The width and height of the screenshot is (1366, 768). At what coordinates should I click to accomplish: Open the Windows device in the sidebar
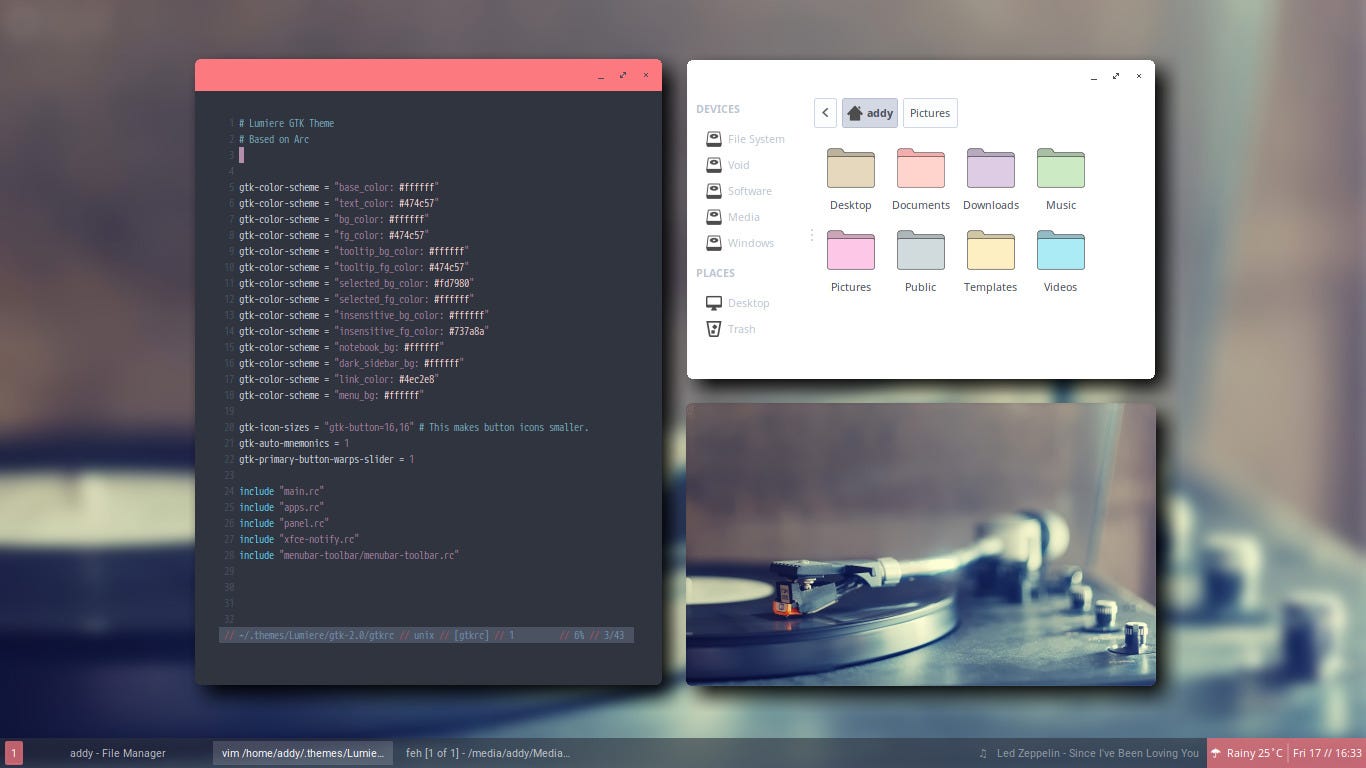(x=750, y=243)
